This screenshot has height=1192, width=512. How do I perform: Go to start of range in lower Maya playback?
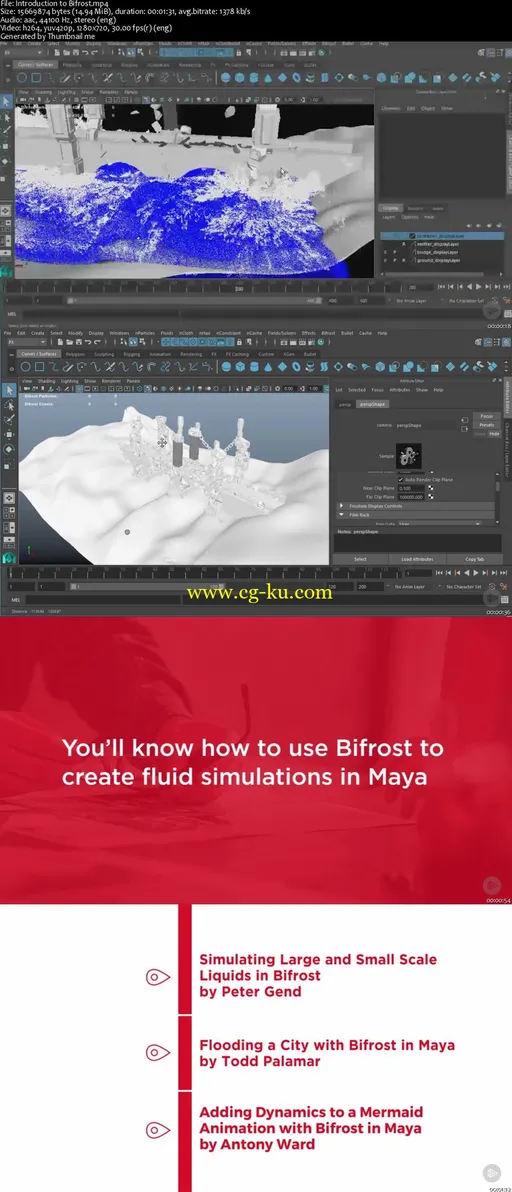[439, 572]
